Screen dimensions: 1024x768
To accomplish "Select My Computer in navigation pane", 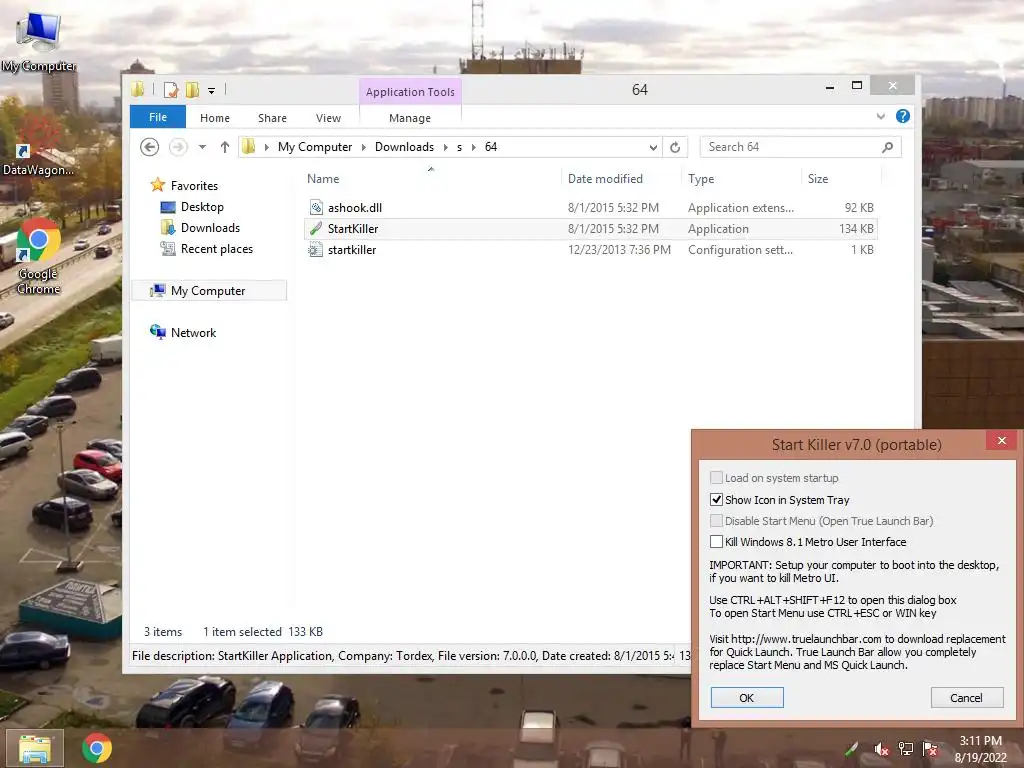I will [x=209, y=291].
